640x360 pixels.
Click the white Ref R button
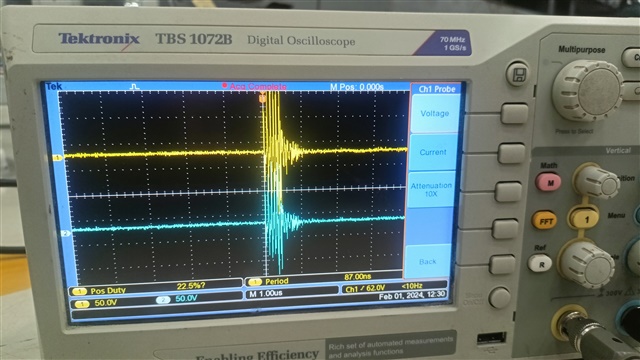click(540, 264)
